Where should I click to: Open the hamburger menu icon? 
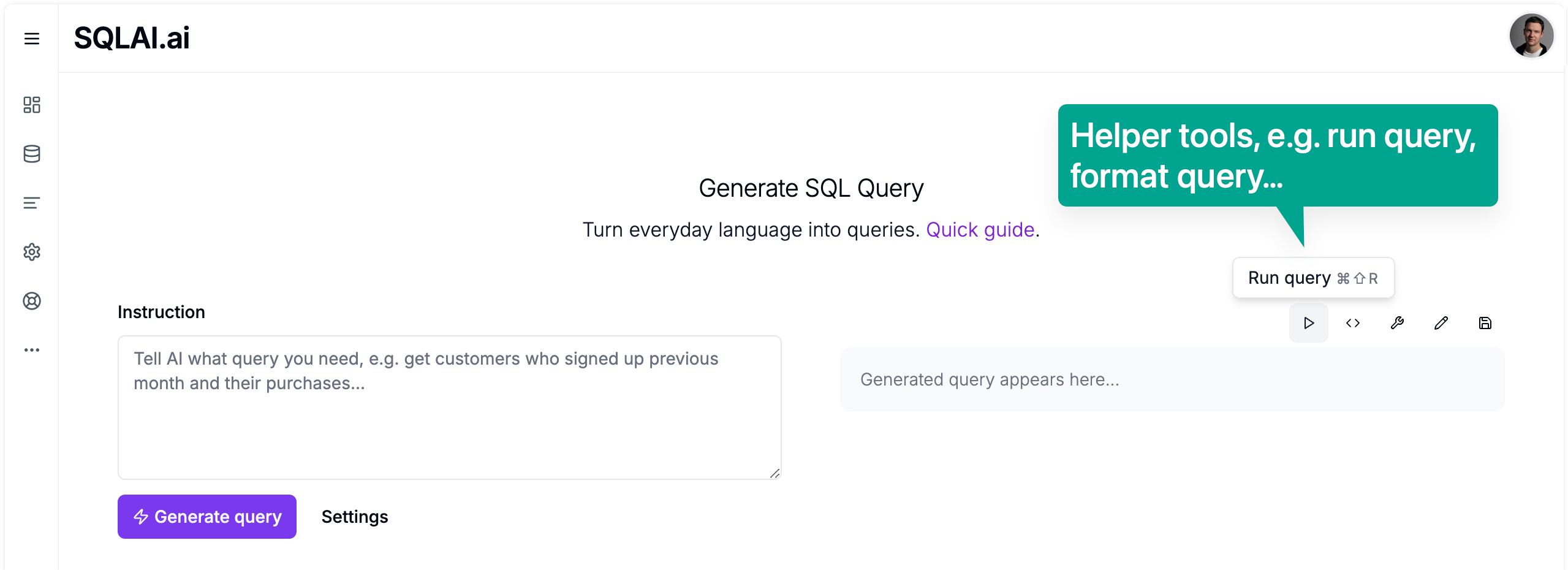tap(32, 39)
